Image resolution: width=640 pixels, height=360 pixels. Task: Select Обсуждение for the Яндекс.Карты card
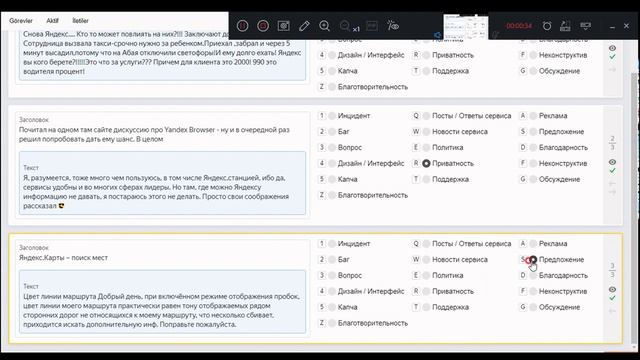[x=533, y=307]
